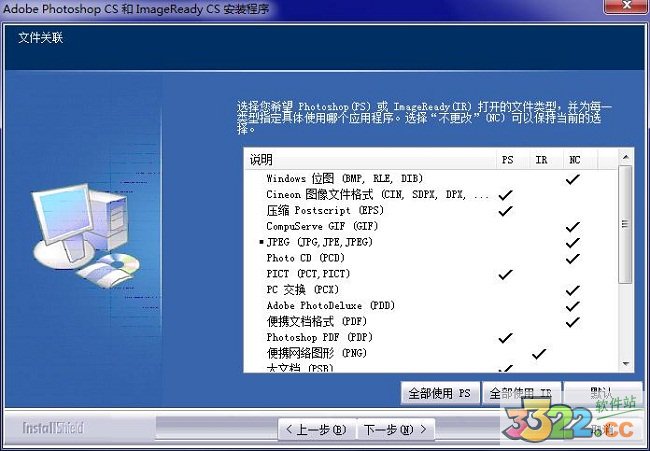Toggle PS checkmark for 压缩 Postscript row
This screenshot has width=650, height=451.
505,211
